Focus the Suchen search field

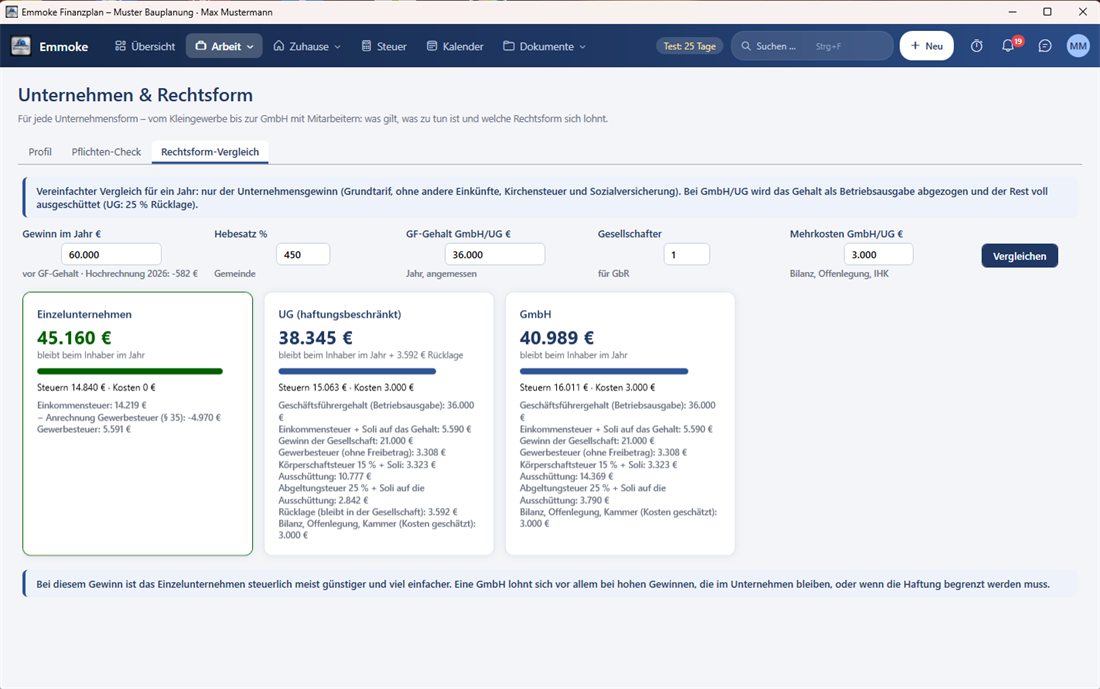812,46
